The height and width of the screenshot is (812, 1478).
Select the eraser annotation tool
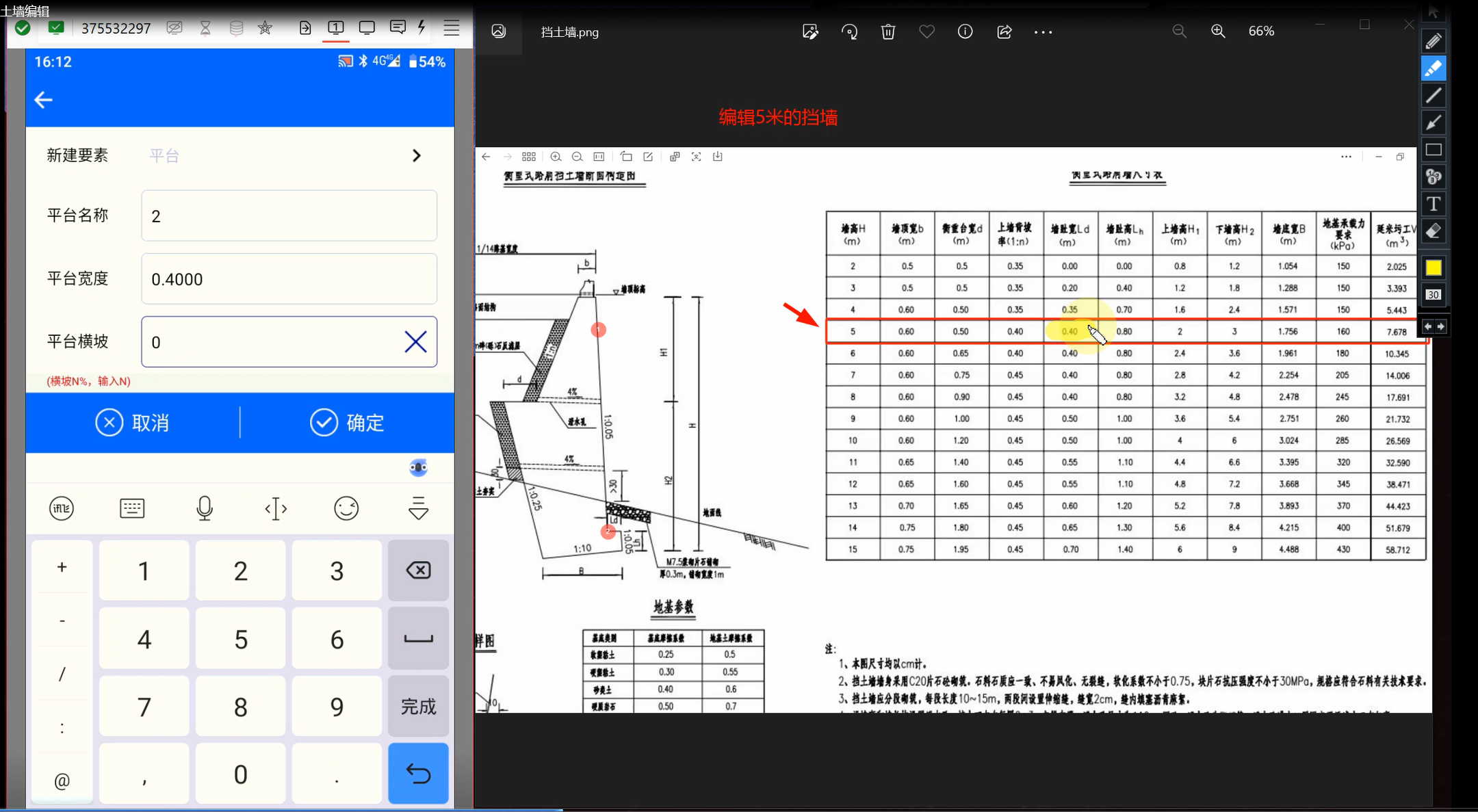point(1434,231)
